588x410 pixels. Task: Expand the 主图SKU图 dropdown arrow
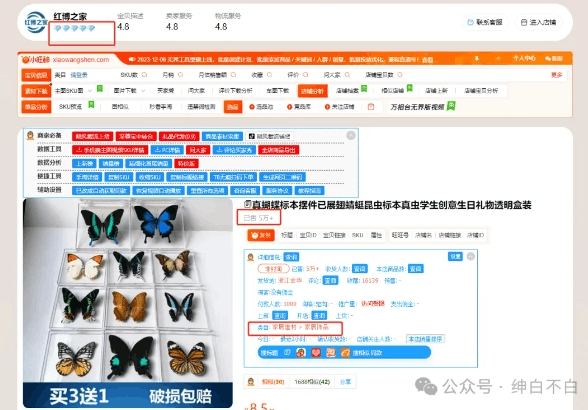(x=90, y=91)
